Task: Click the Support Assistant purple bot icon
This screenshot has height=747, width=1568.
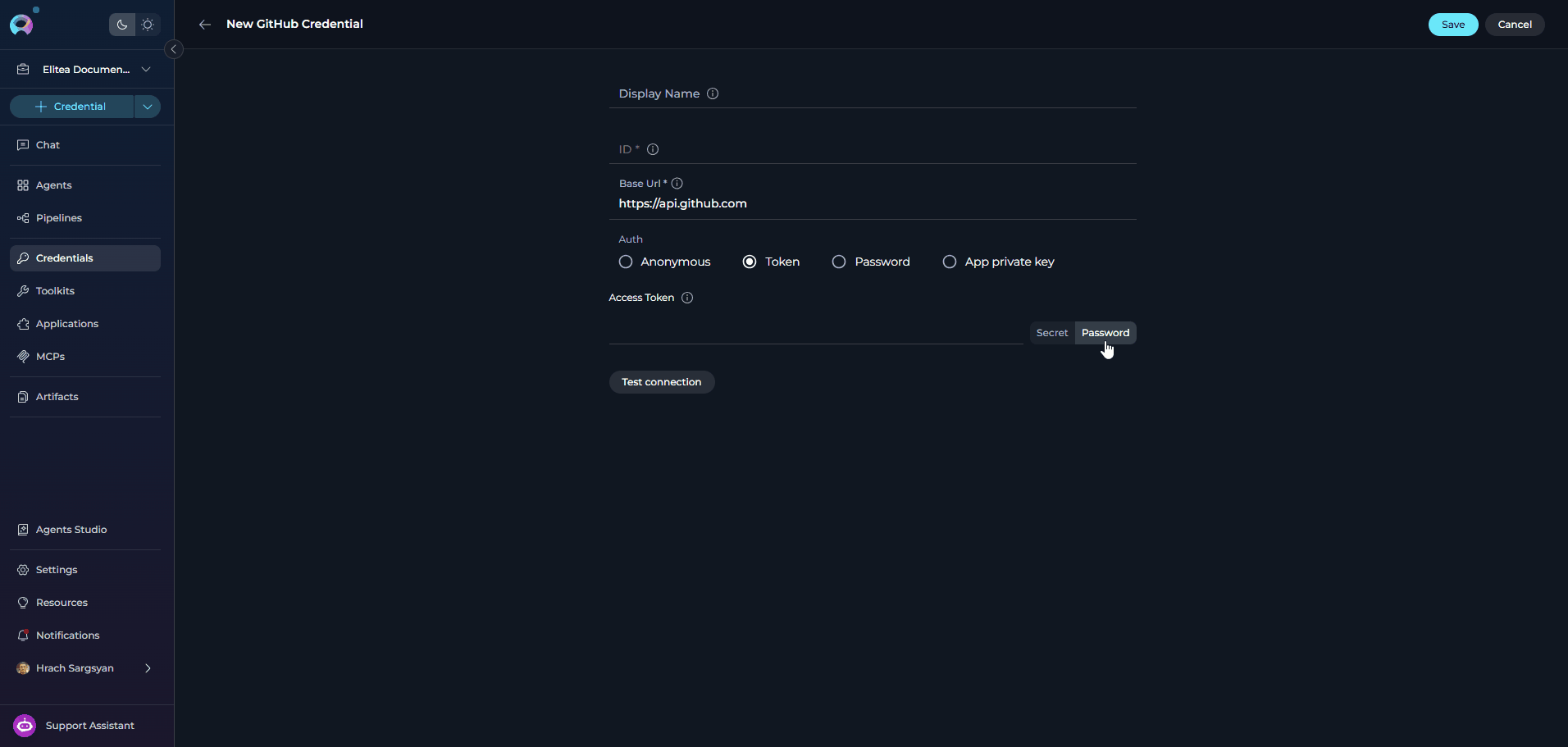Action: tap(25, 726)
